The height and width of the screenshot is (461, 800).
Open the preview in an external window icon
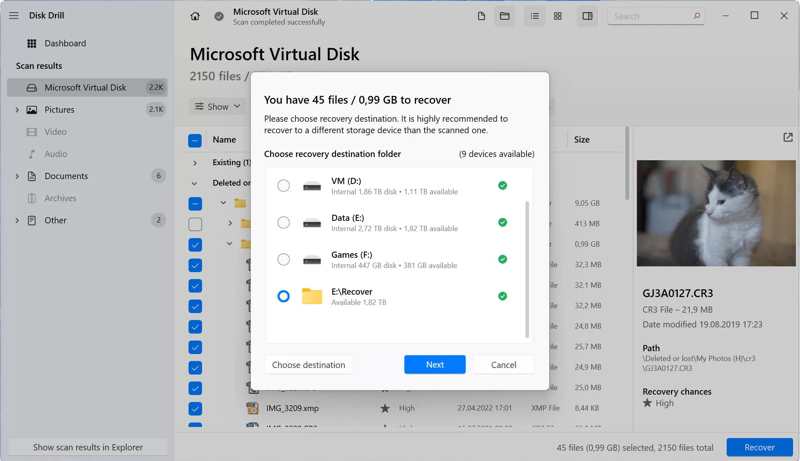788,137
